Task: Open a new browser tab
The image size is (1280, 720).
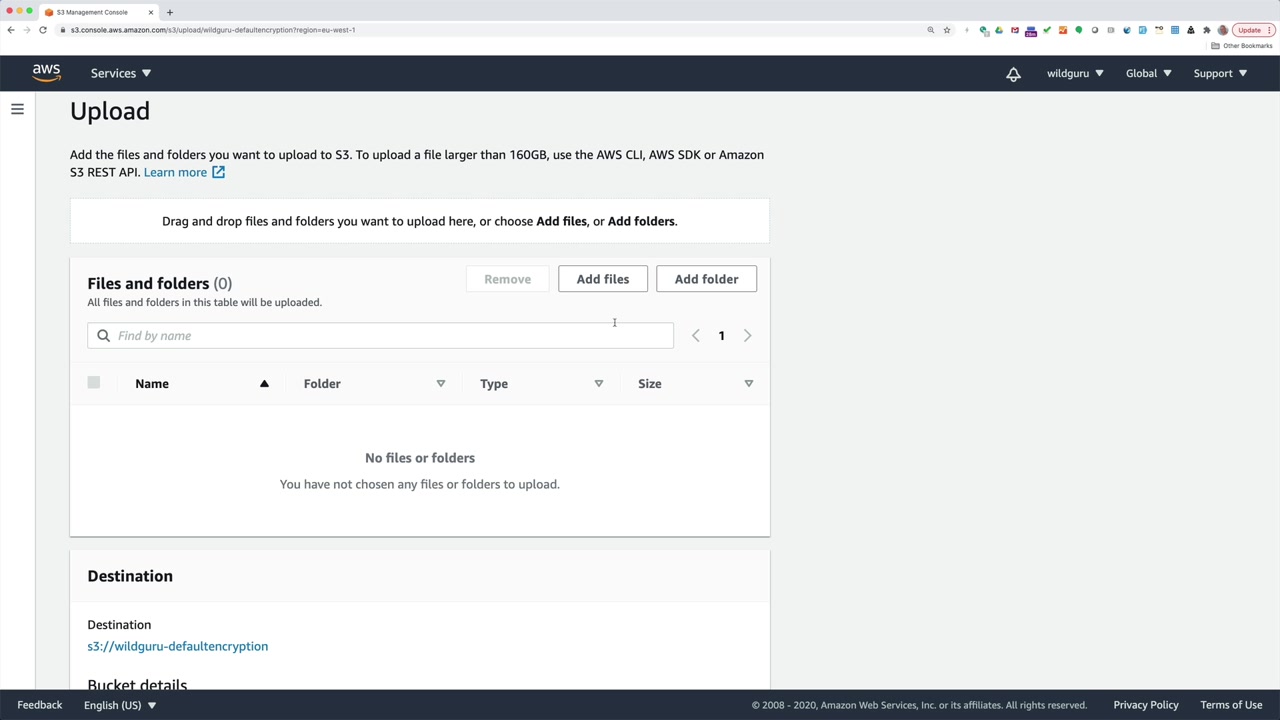Action: click(170, 12)
